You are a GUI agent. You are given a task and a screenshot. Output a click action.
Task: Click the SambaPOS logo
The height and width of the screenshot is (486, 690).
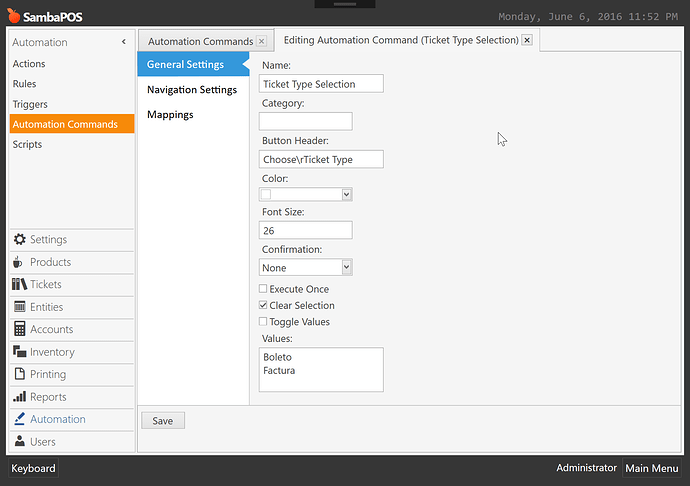point(45,16)
